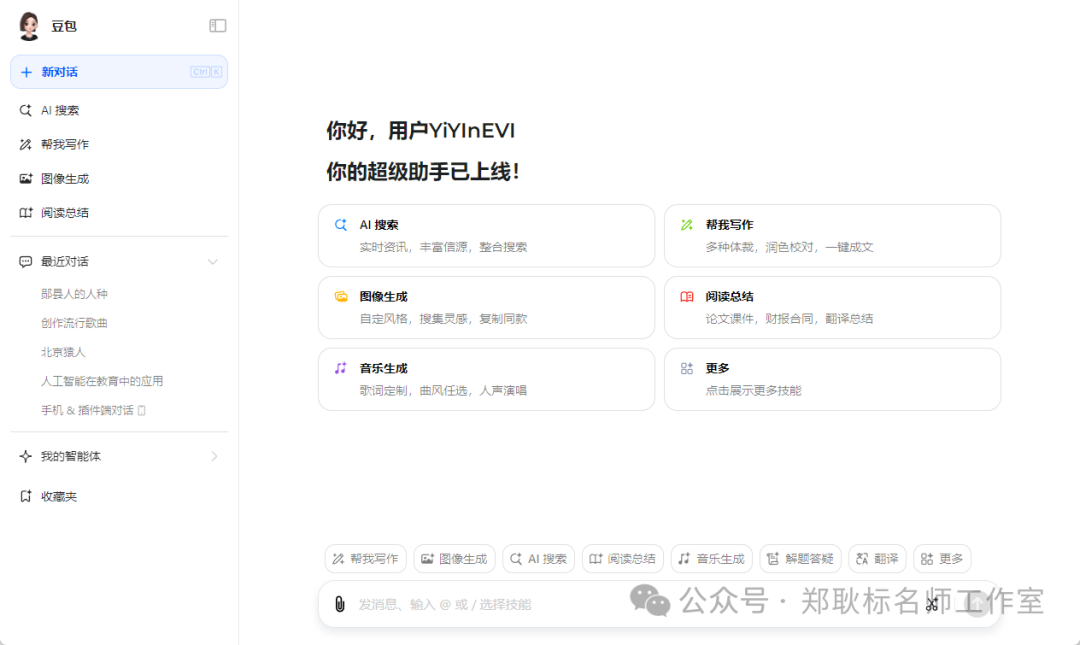Choose the AI 搜索 skill chip above input
Screen dimensions: 1080x645
click(539, 559)
